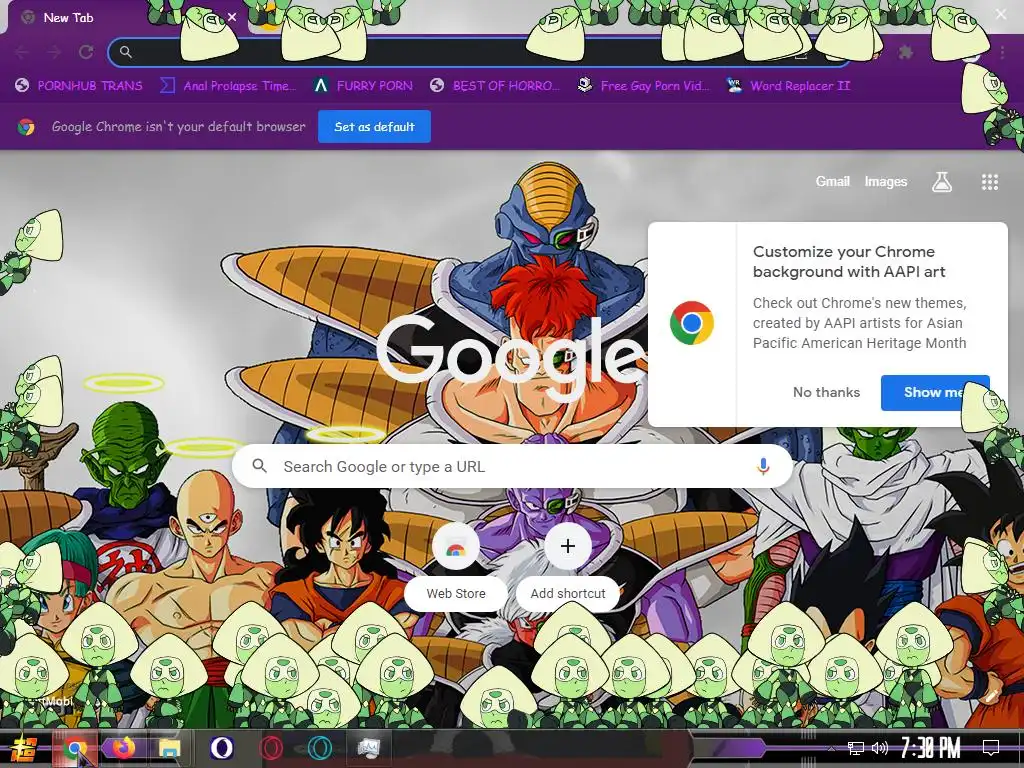Click the Word Replacer II bookmark favicon
This screenshot has height=768, width=1024.
click(734, 85)
